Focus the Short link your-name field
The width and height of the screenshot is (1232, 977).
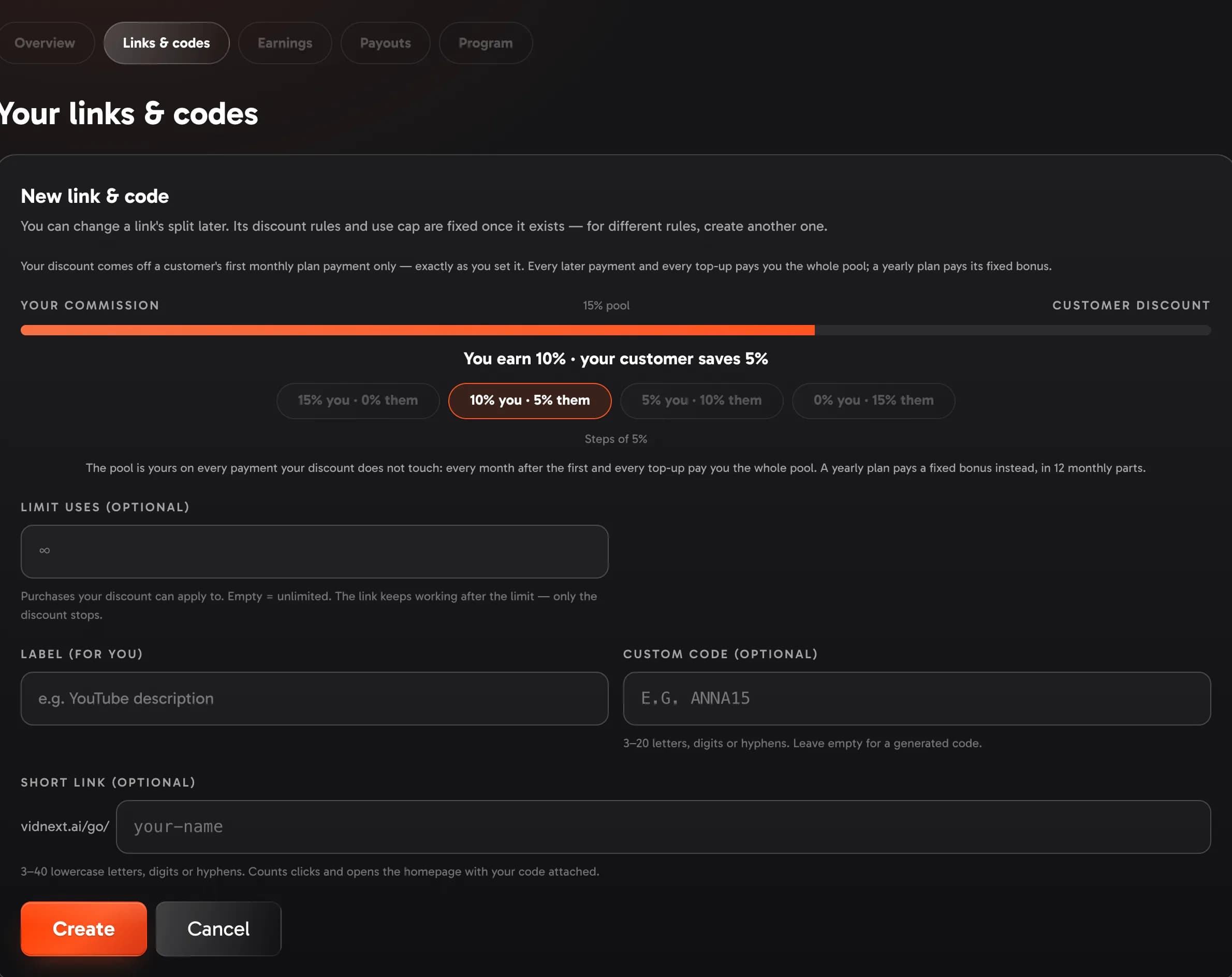(663, 827)
